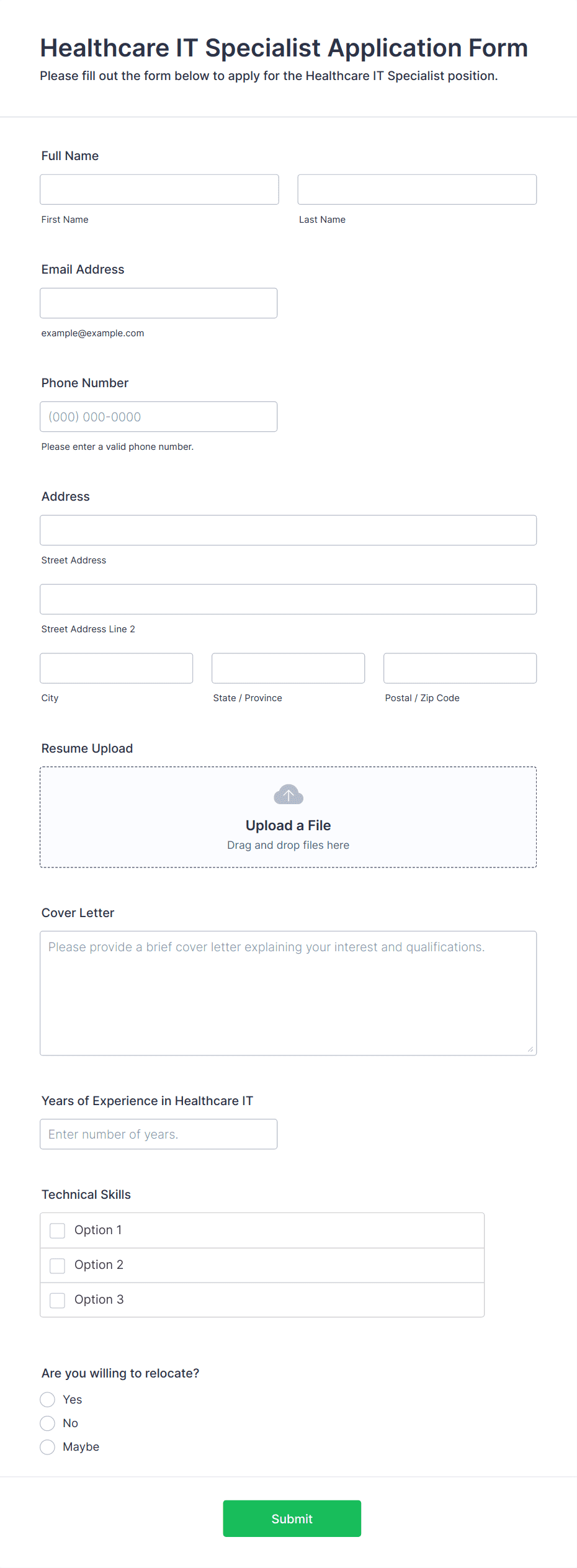Choose the No relocation radio button
Screen dimensions: 577x1568
[x=48, y=1423]
